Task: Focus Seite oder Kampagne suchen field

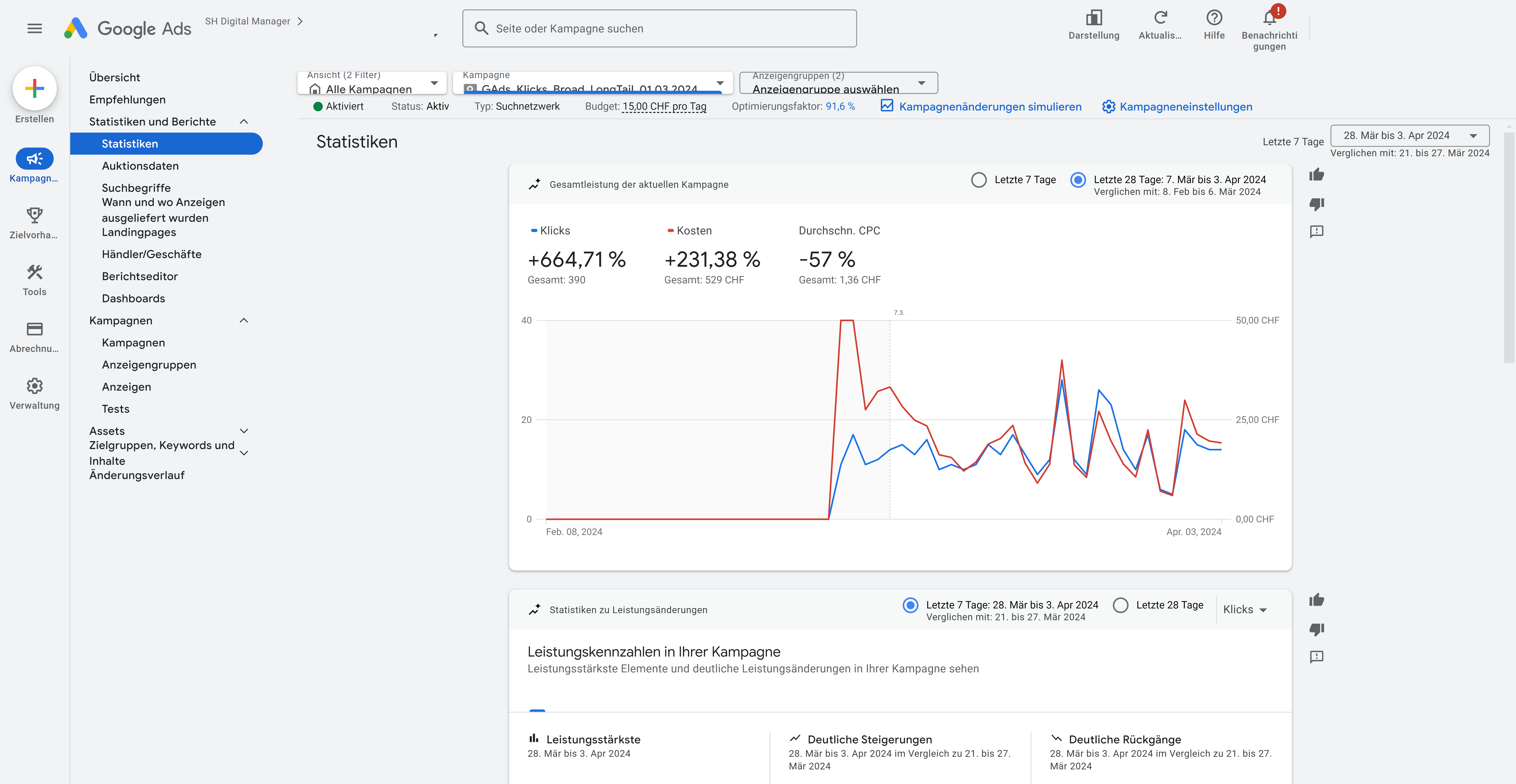Action: 659,28
